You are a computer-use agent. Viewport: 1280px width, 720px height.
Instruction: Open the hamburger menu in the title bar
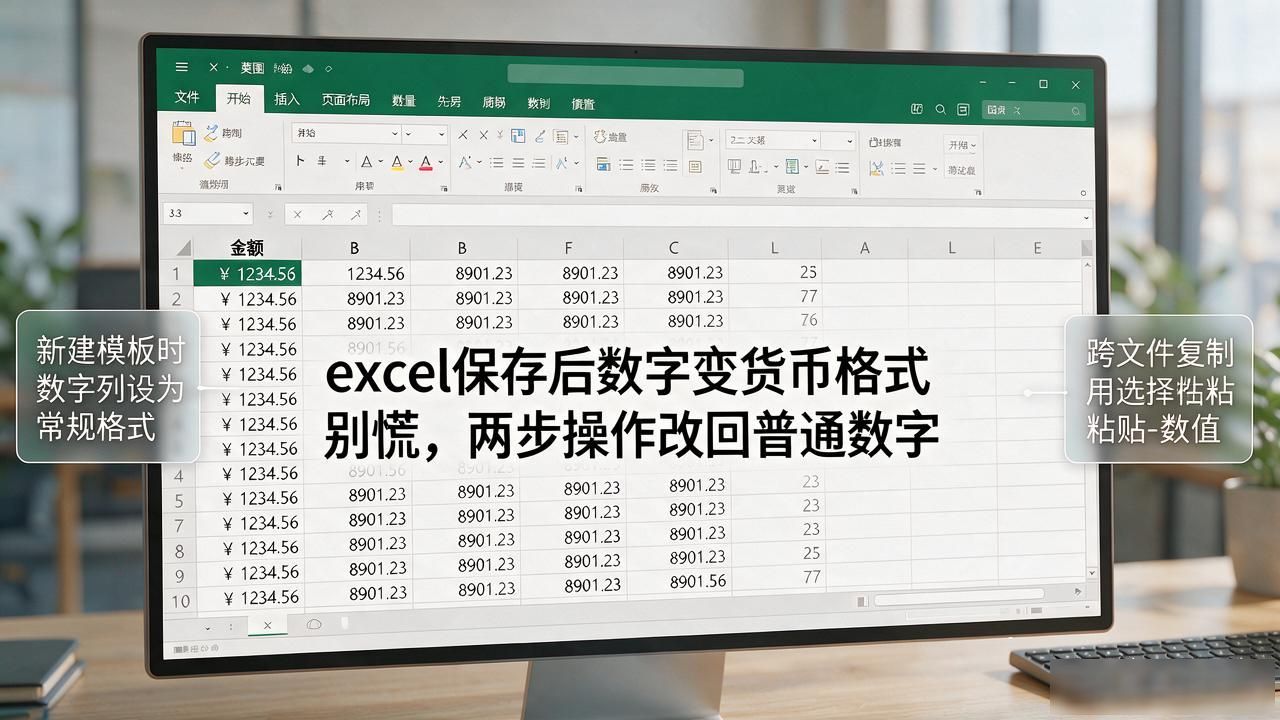tap(181, 67)
